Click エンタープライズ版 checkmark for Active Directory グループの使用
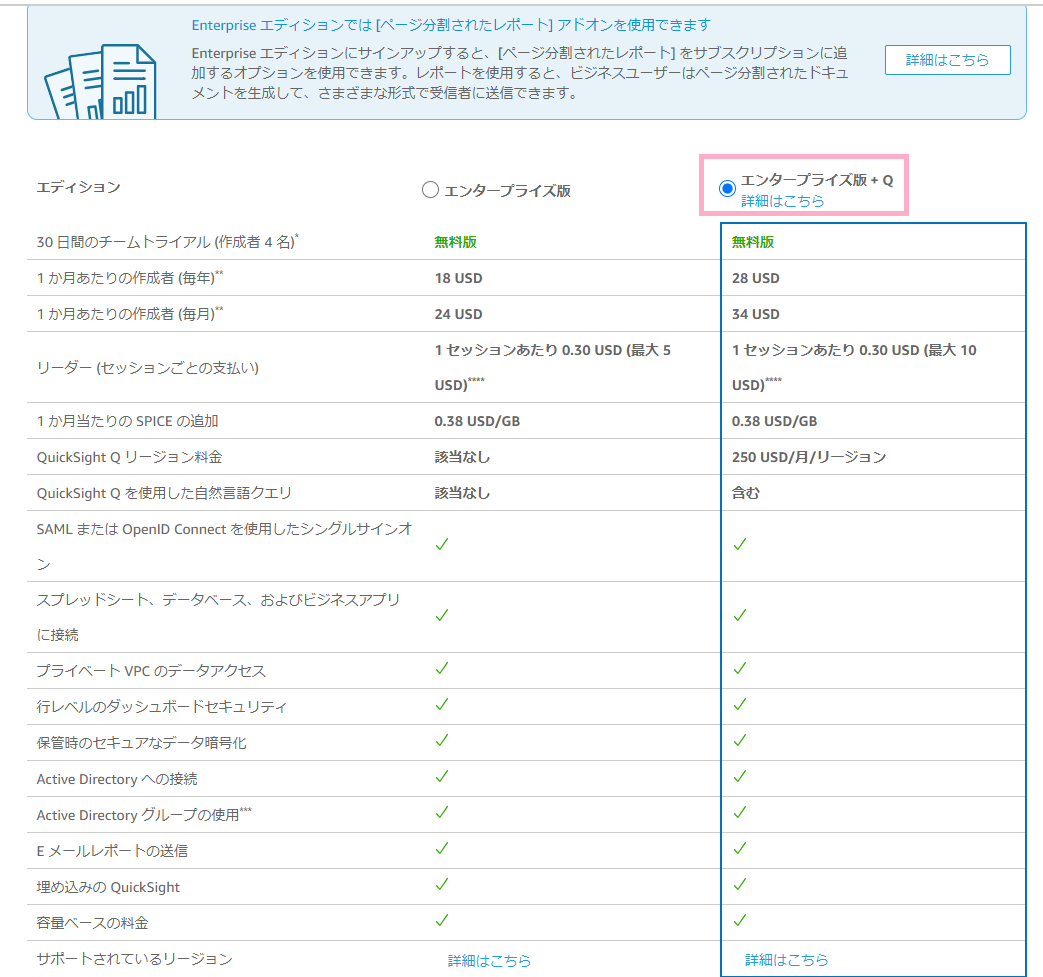 click(x=442, y=812)
